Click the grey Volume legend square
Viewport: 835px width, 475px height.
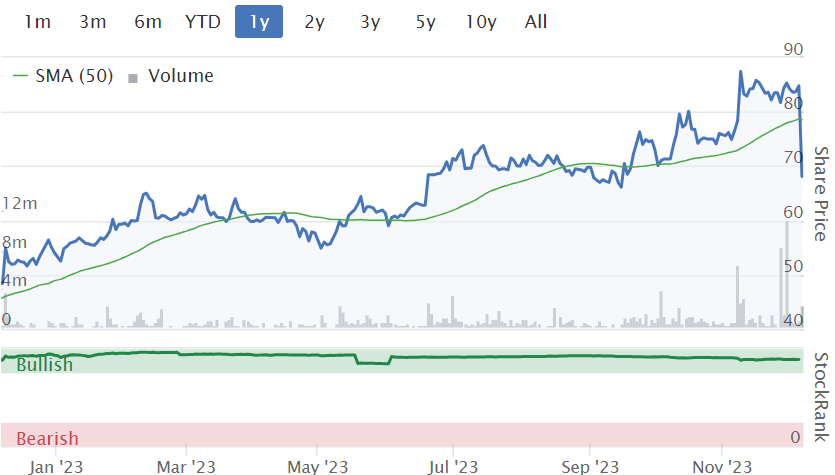pos(133,78)
